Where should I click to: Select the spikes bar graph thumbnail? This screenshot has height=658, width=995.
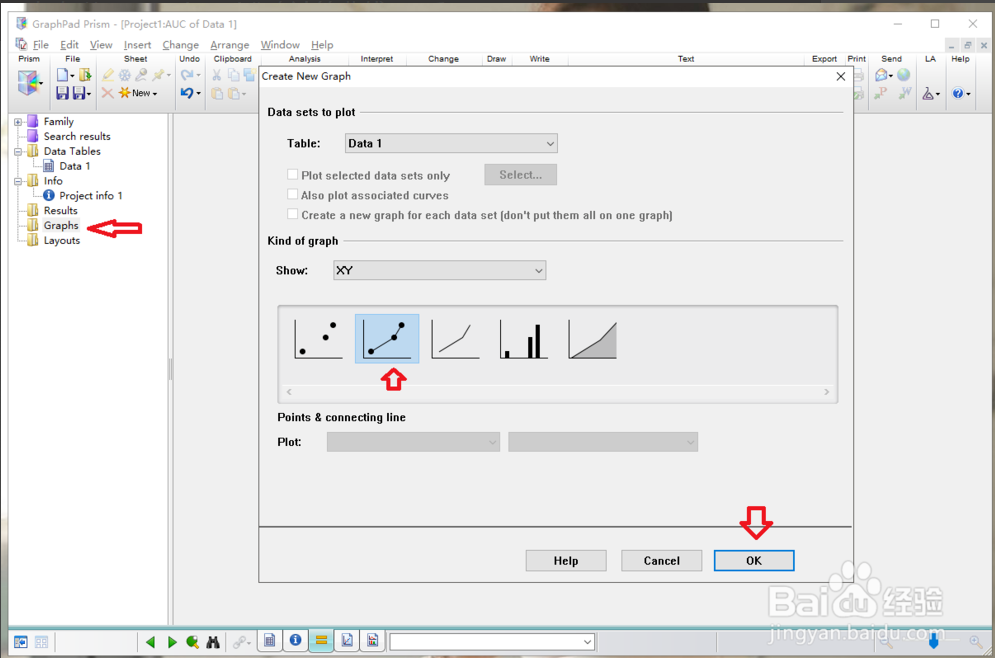pos(524,339)
